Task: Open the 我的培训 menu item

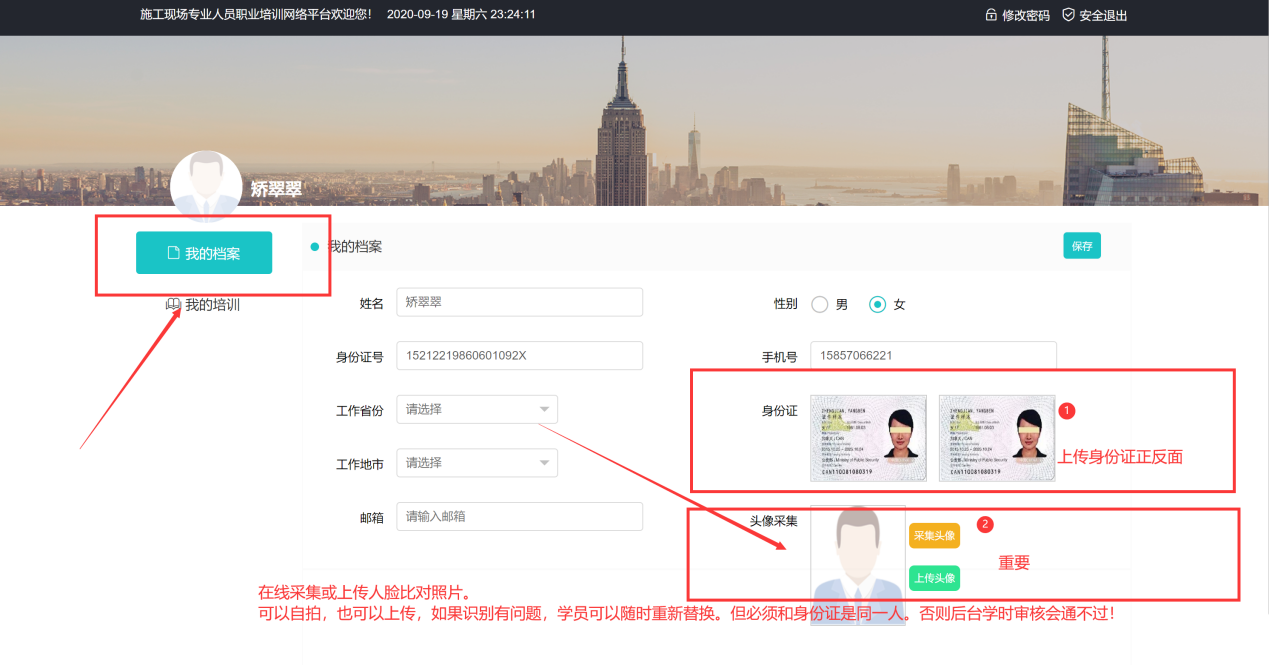Action: tap(204, 305)
